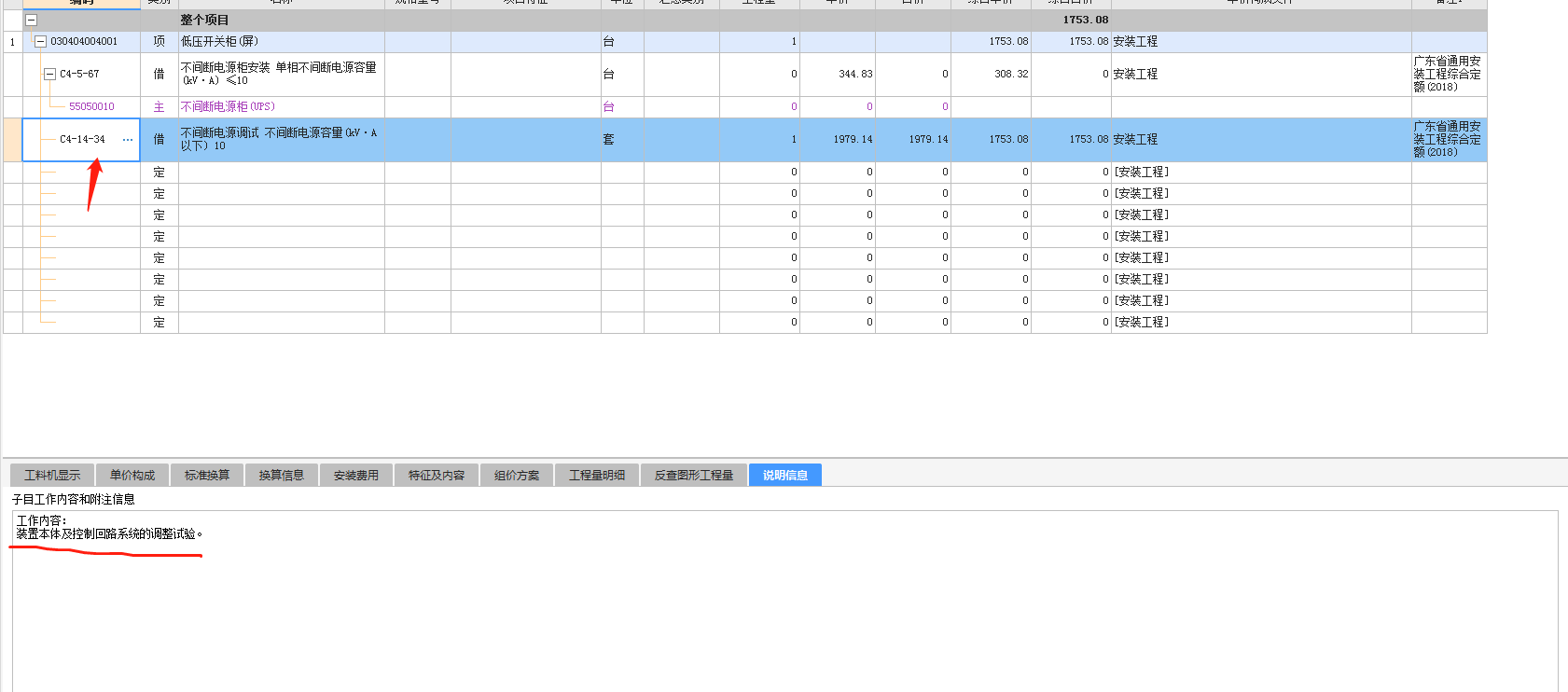Select the active 说明信息 tab
Screen dimensions: 1568x692
(x=785, y=475)
